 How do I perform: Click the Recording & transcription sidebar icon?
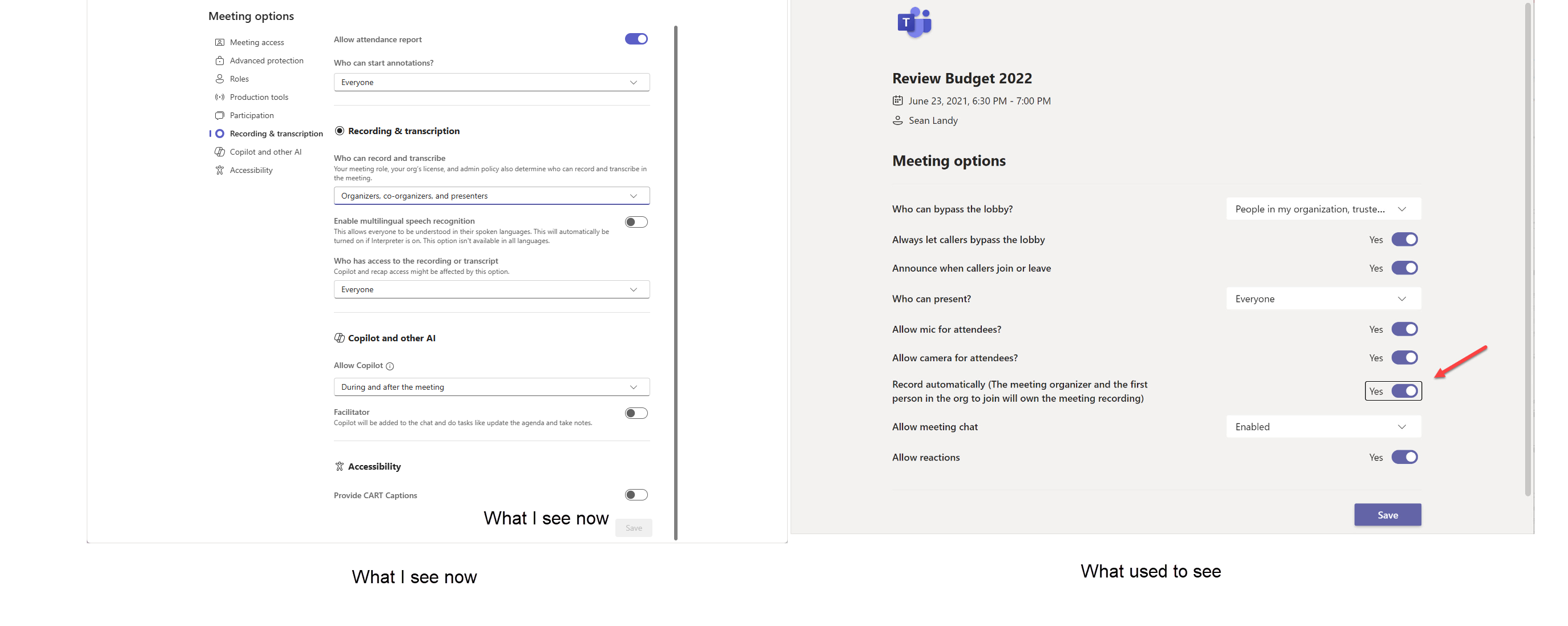click(220, 134)
